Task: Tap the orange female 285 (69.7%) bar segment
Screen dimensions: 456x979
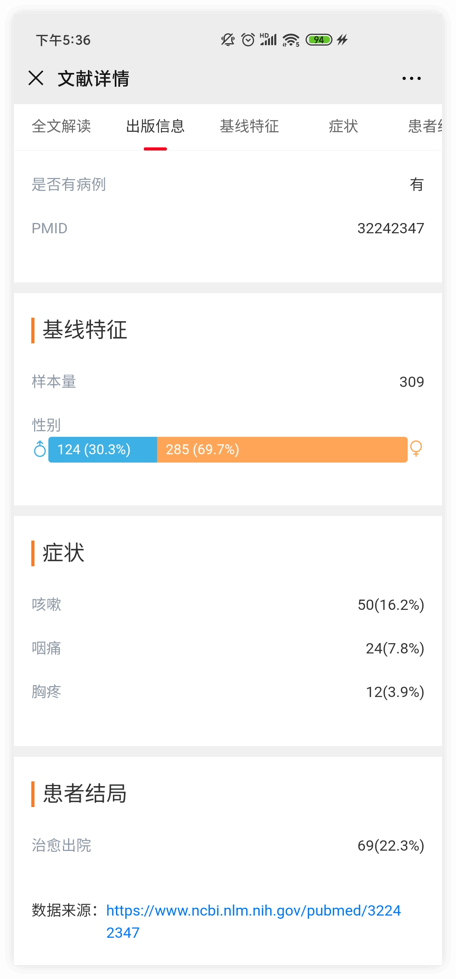Action: pos(282,450)
